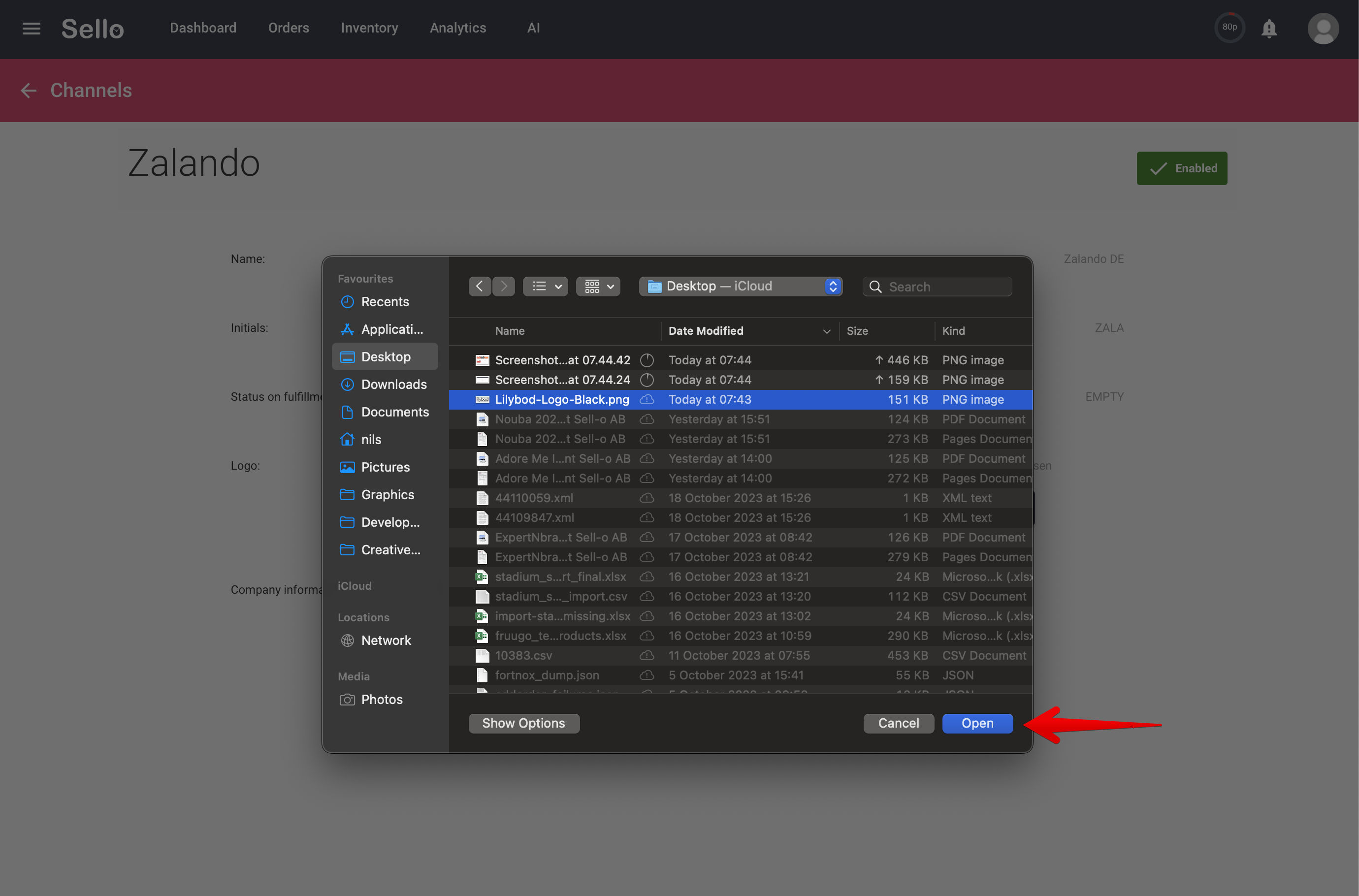Click the 80p circular progress indicator
The height and width of the screenshot is (896, 1359).
[1230, 28]
